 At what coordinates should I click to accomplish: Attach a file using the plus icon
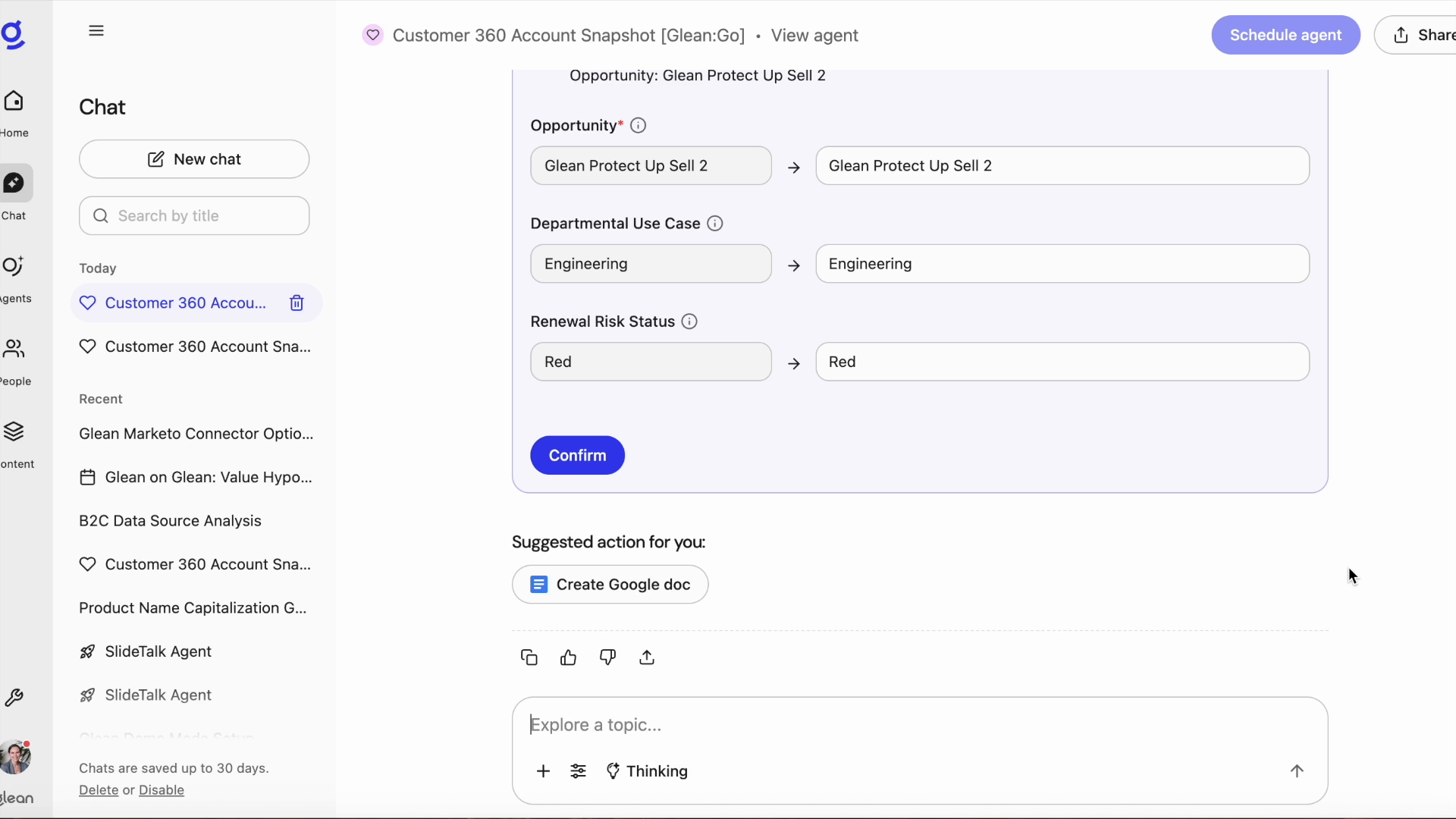tap(544, 770)
